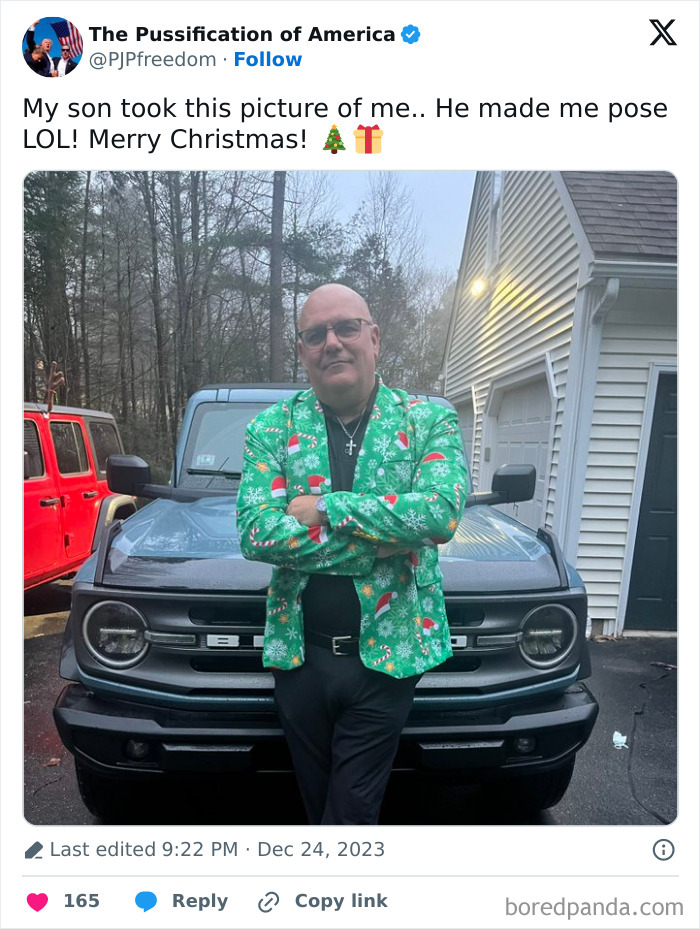This screenshot has height=929, width=700.
Task: Click the reply speech bubble icon
Action: pyautogui.click(x=146, y=901)
